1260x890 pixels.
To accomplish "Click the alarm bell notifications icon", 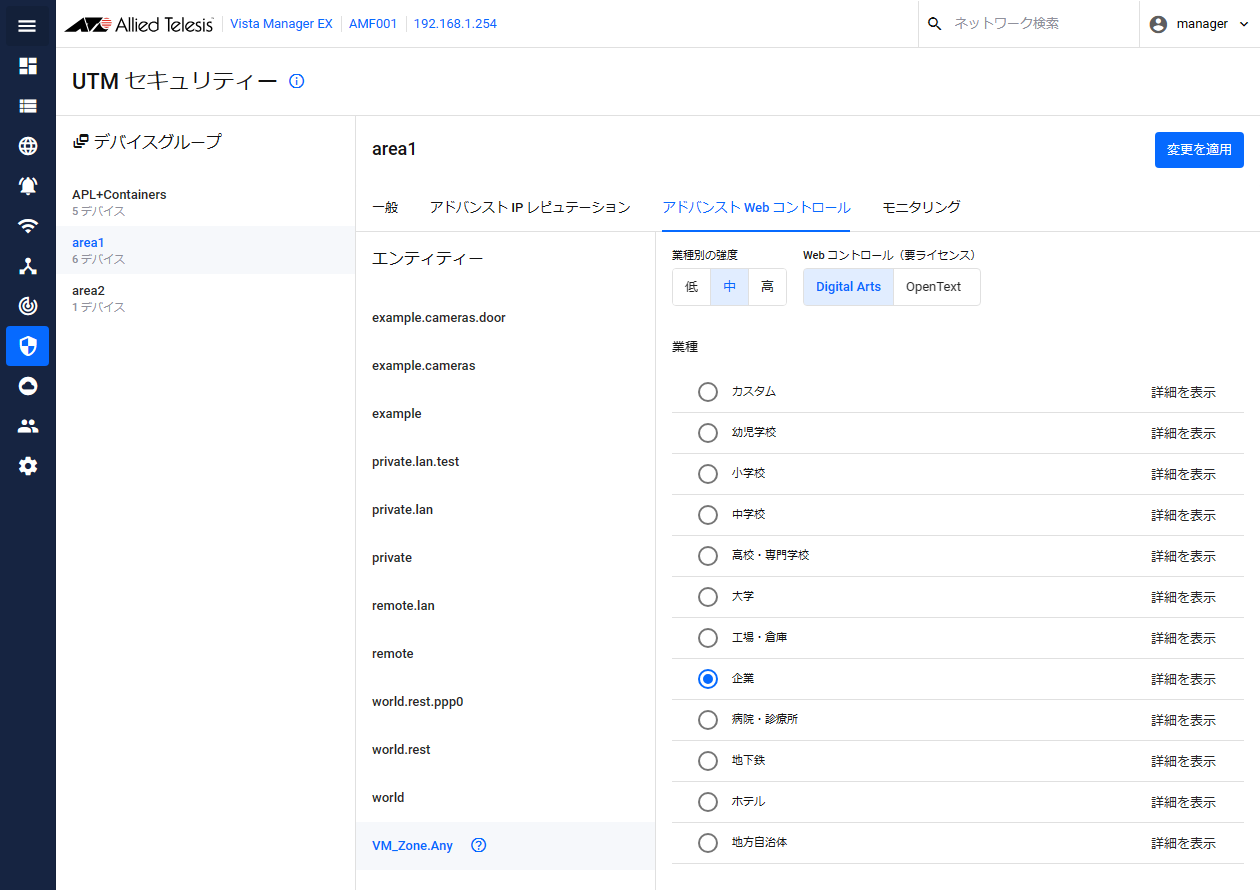I will pos(28,186).
